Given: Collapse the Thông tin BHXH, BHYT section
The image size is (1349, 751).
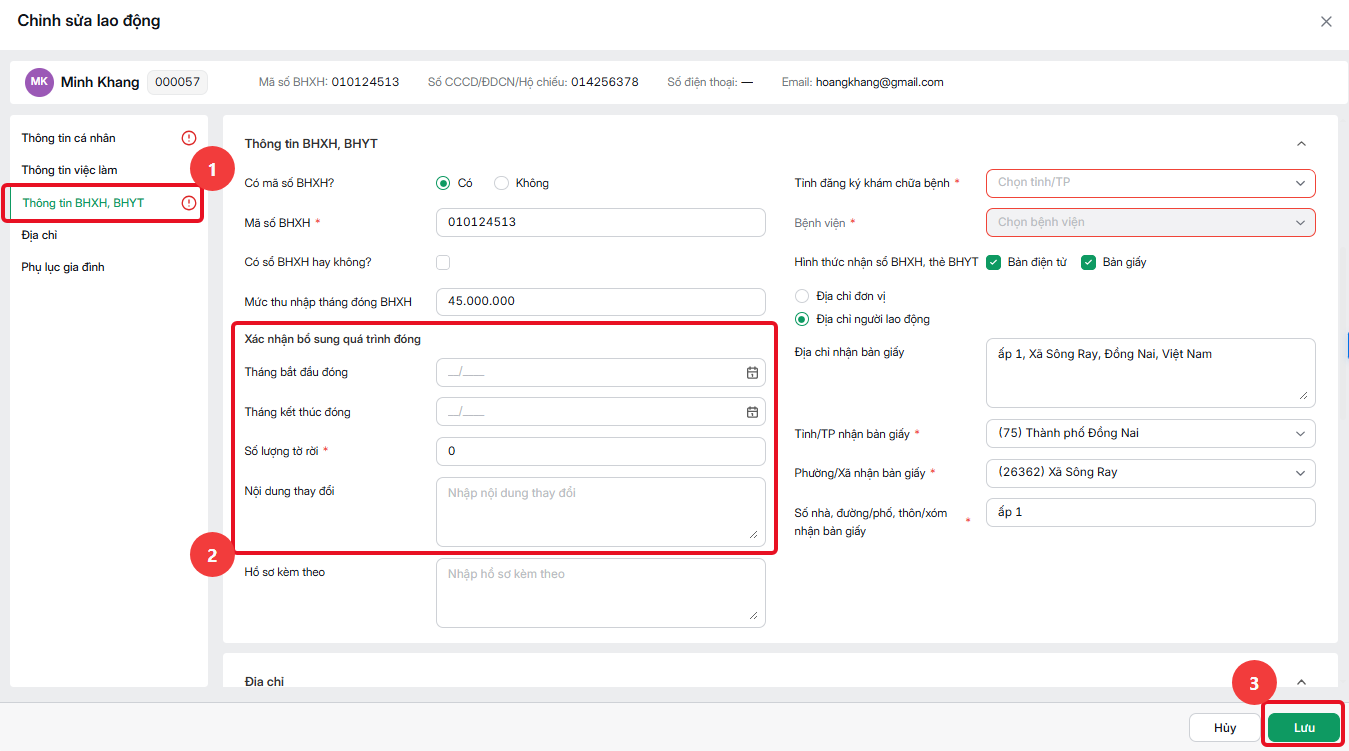Looking at the screenshot, I should click(x=1301, y=144).
